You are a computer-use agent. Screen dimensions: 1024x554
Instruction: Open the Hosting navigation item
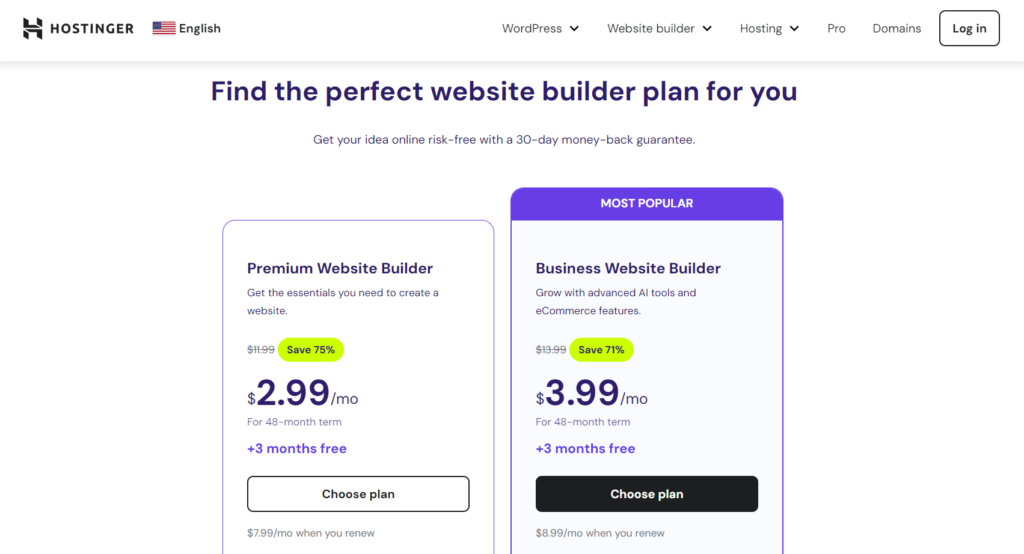(x=769, y=29)
